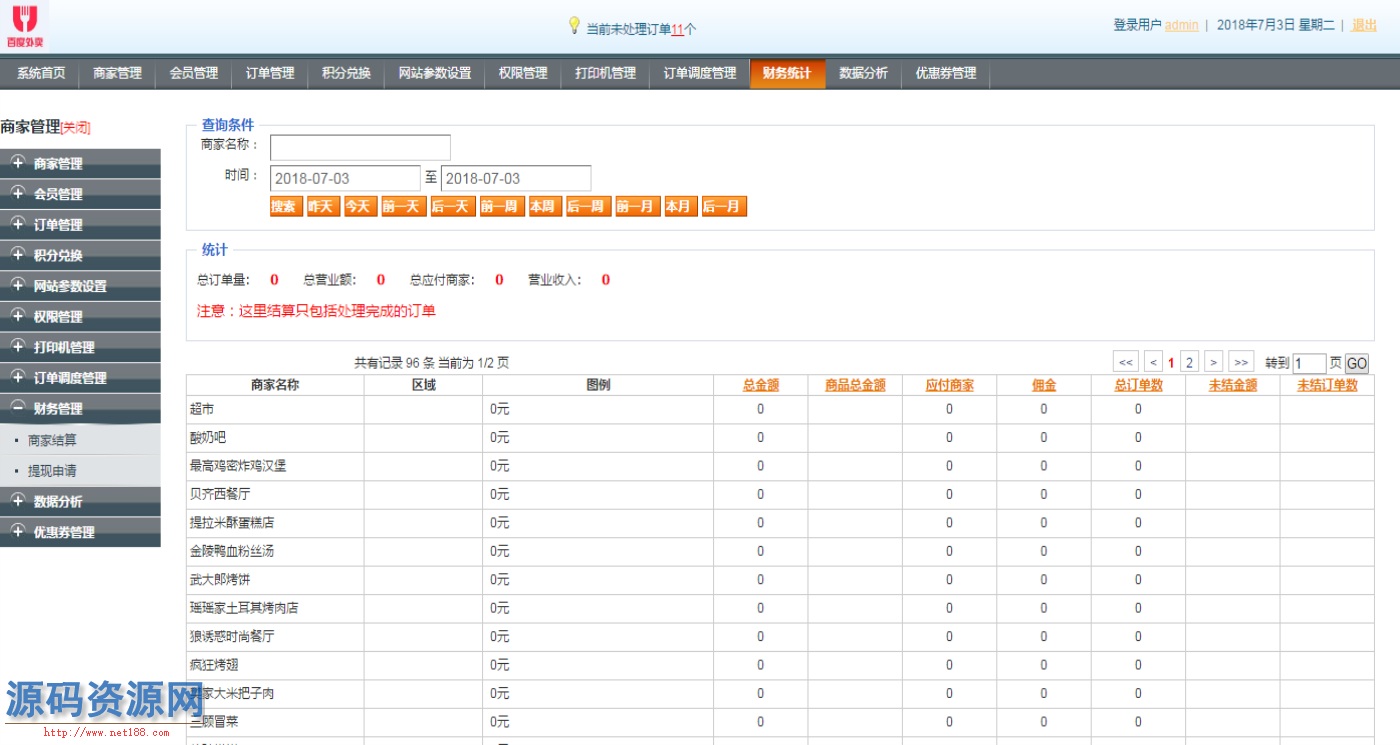Viewport: 1400px width, 745px height.
Task: Expand 订单管理 section in sidebar
Action: tap(80, 225)
